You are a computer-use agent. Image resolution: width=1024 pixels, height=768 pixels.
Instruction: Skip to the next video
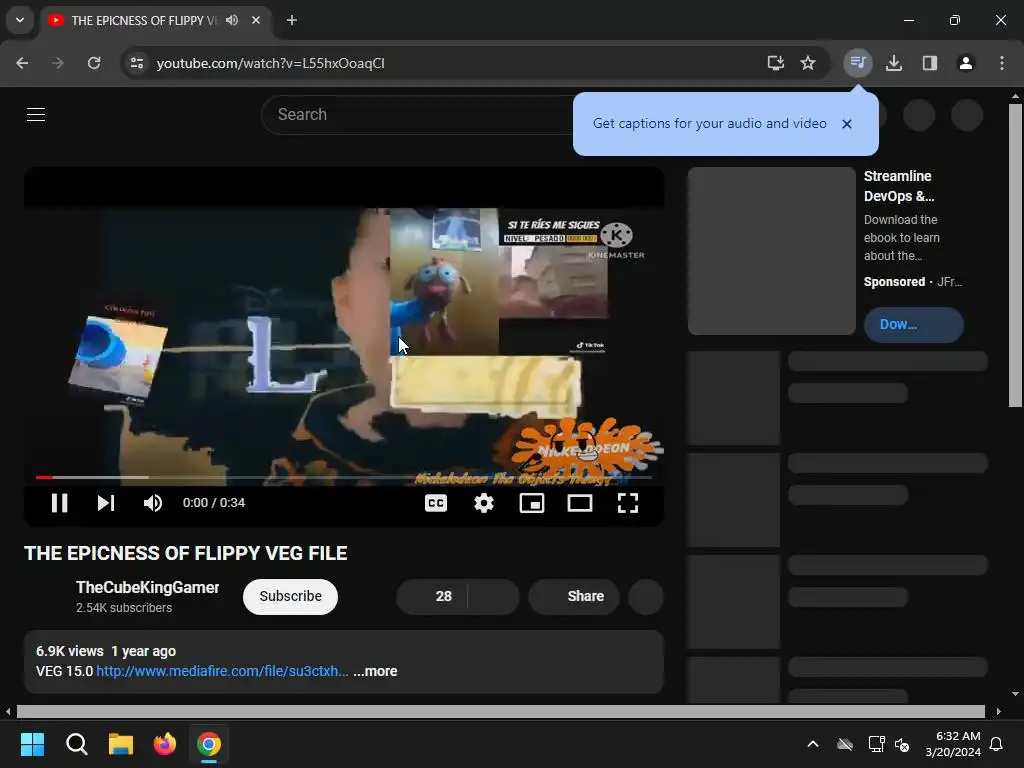click(106, 503)
